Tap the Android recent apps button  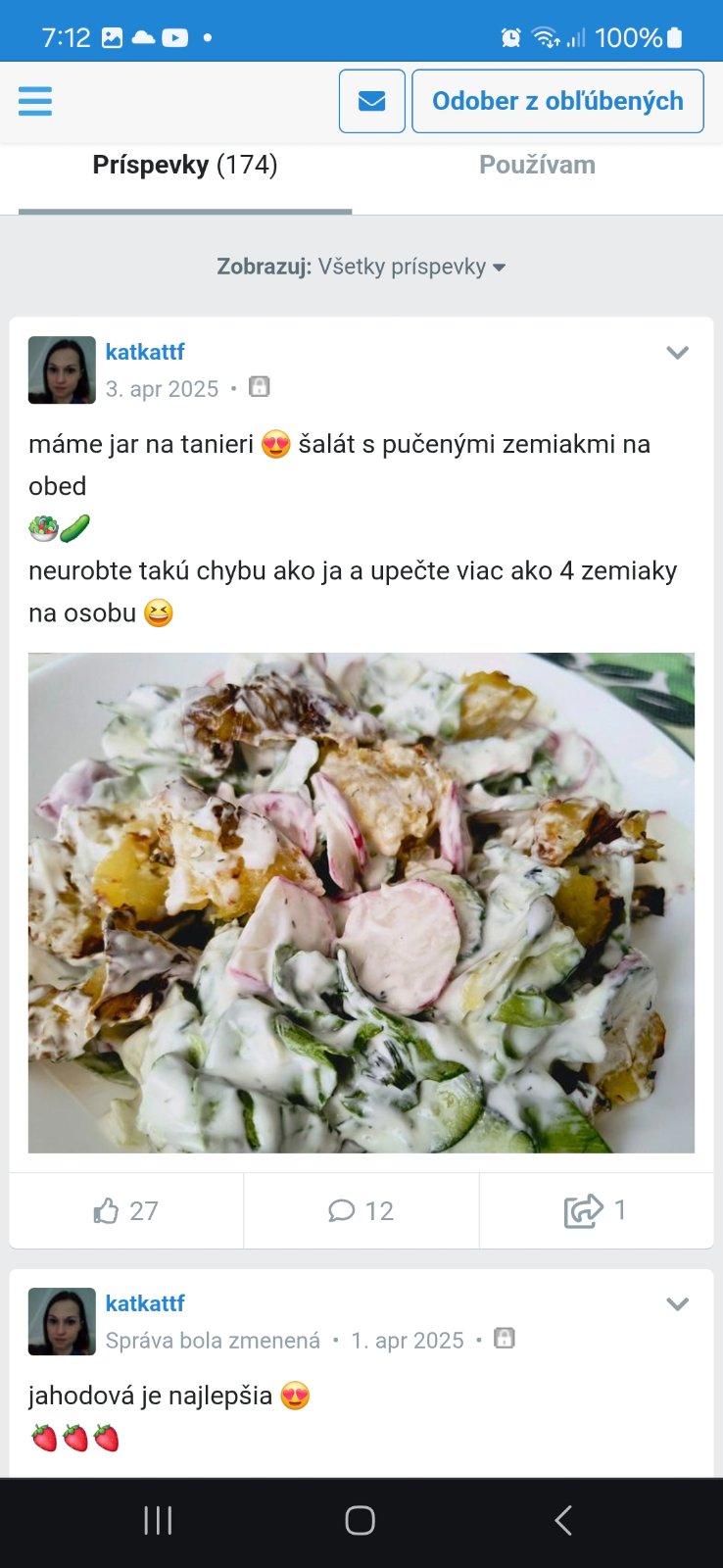(158, 1521)
